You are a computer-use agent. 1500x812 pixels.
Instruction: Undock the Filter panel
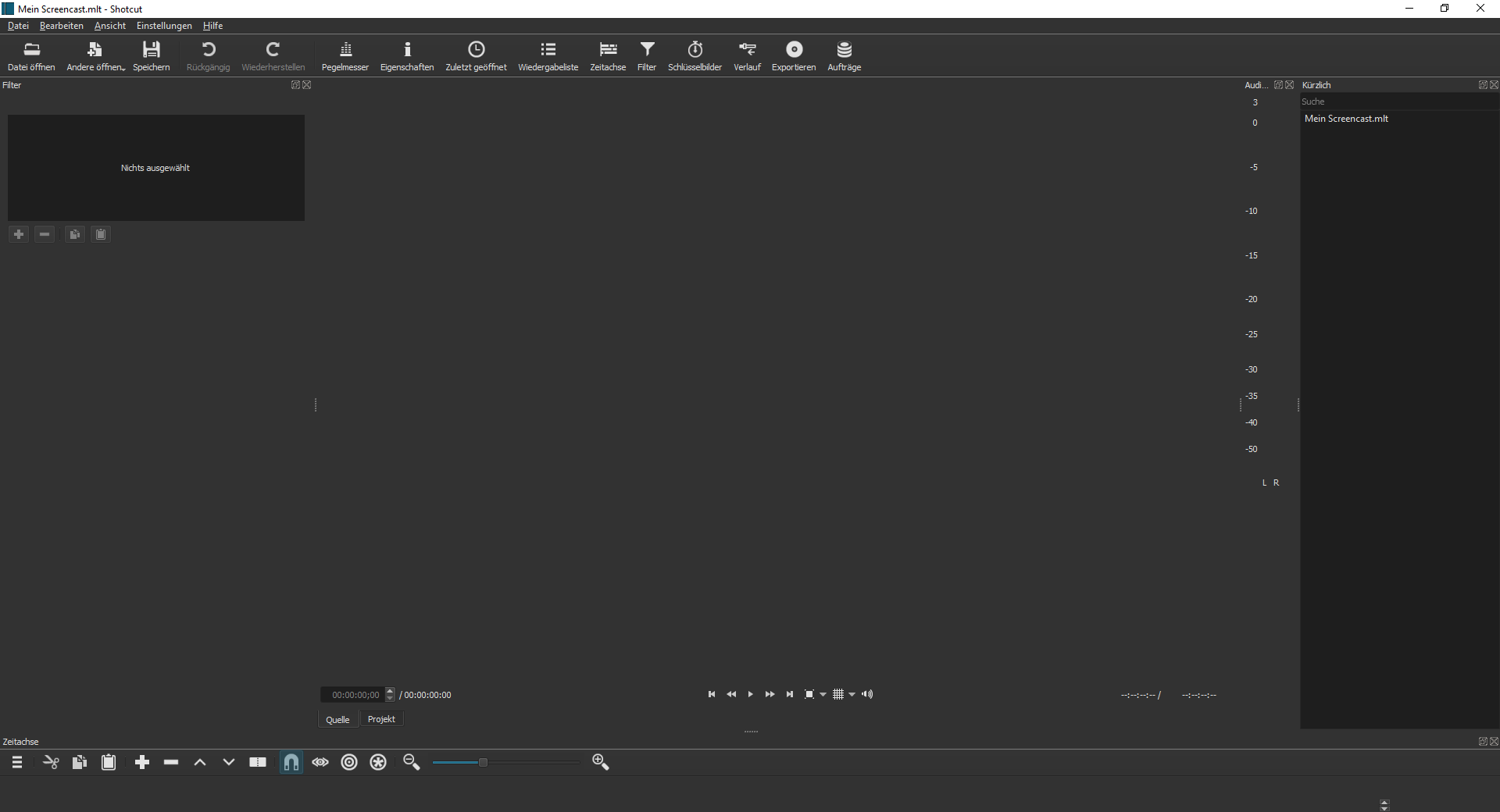point(295,85)
